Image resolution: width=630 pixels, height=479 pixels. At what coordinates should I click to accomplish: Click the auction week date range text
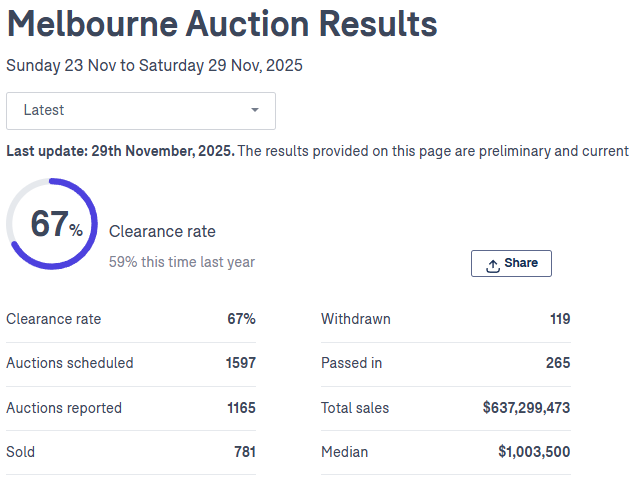coord(154,66)
